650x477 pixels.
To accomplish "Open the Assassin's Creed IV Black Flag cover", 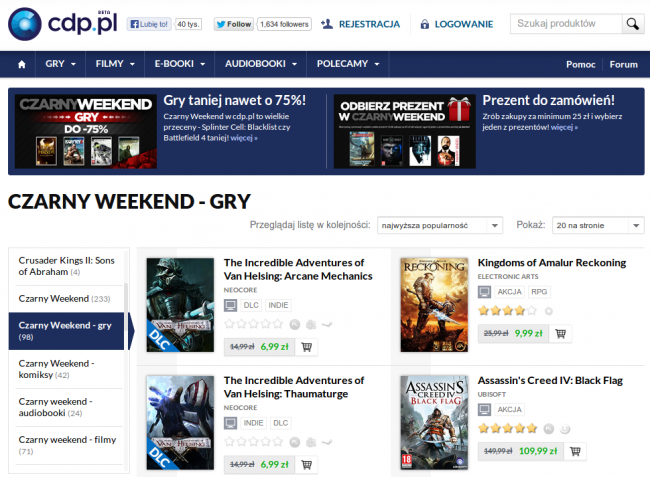I will (x=434, y=423).
